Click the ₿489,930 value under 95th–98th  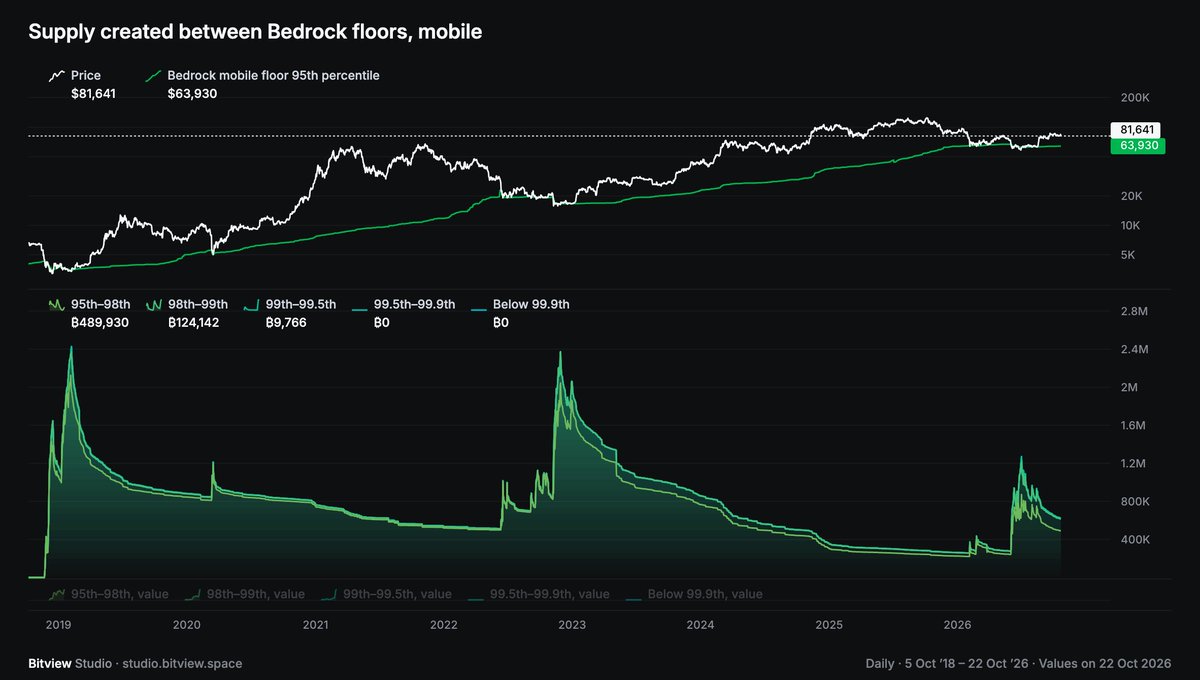(102, 322)
